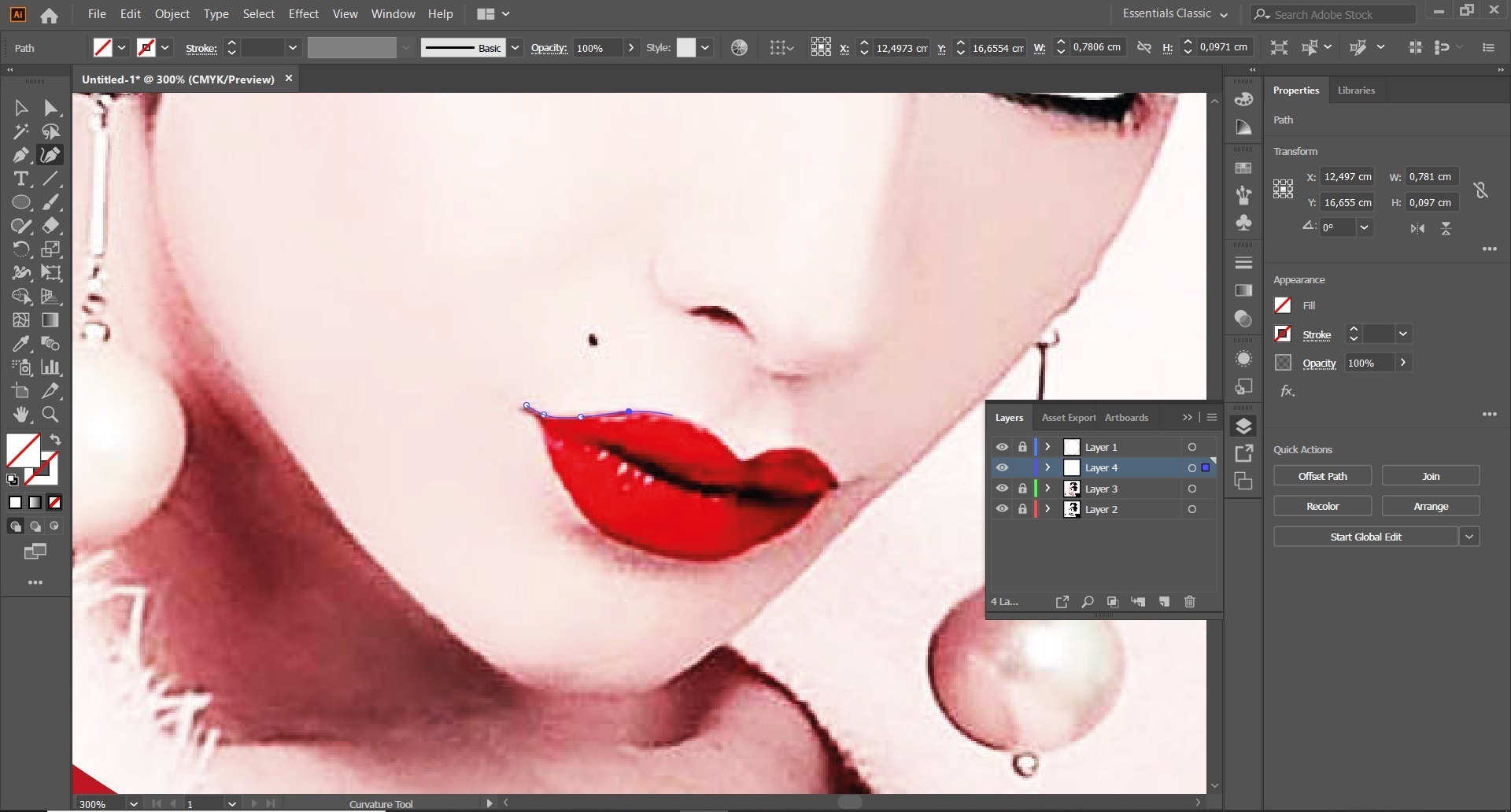This screenshot has height=812, width=1511.
Task: Swap fill and stroke colors
Action: (x=55, y=440)
